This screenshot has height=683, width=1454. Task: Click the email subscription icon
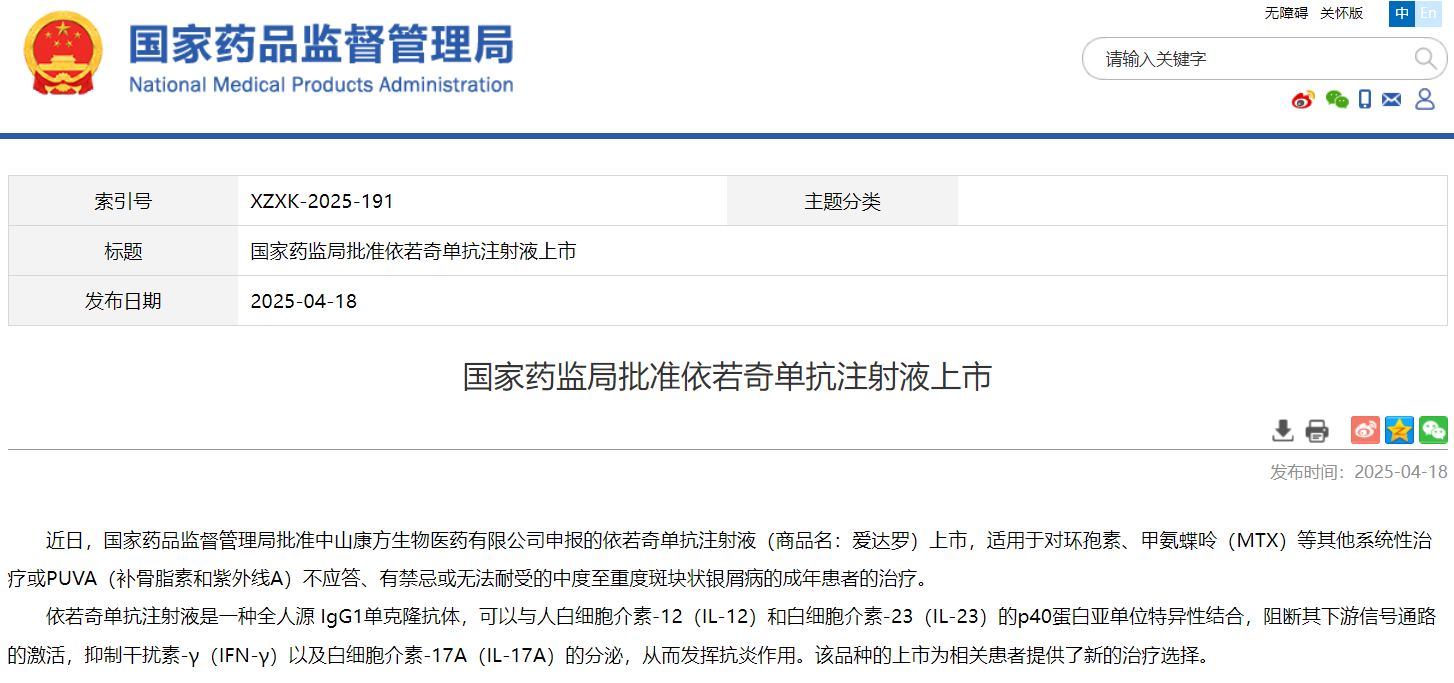click(x=1391, y=99)
